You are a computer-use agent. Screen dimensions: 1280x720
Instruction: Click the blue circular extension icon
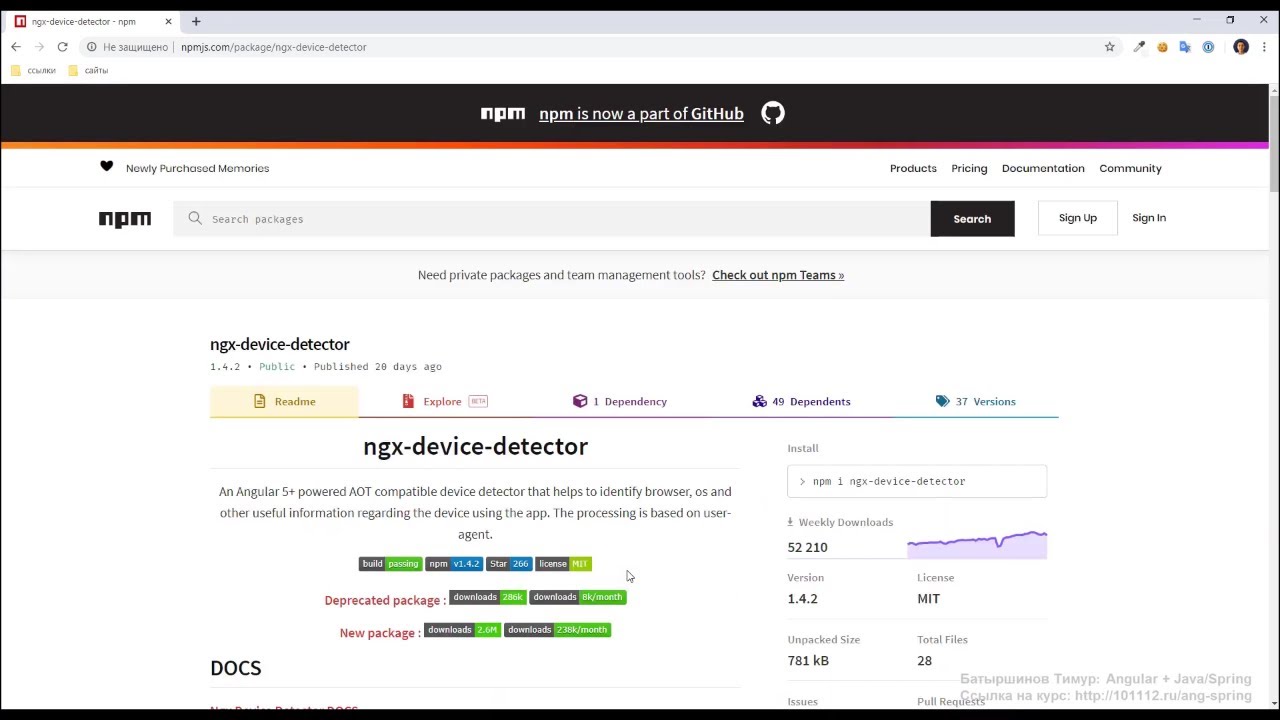pyautogui.click(x=1208, y=47)
